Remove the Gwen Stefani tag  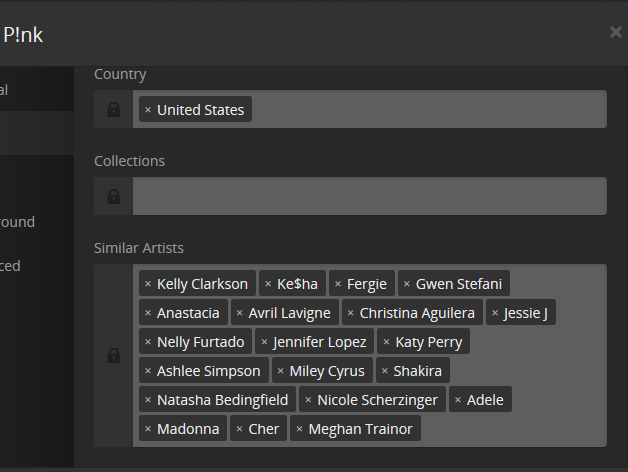click(x=407, y=284)
